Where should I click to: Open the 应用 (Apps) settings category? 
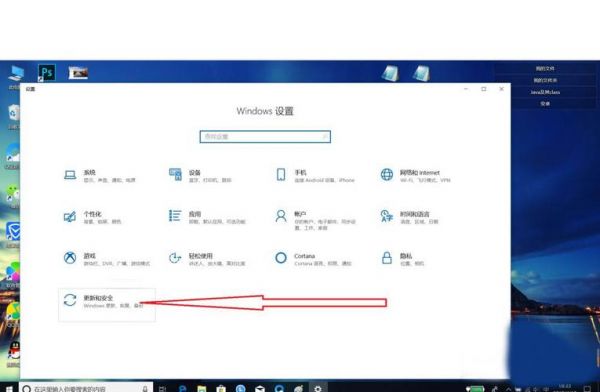(x=207, y=217)
